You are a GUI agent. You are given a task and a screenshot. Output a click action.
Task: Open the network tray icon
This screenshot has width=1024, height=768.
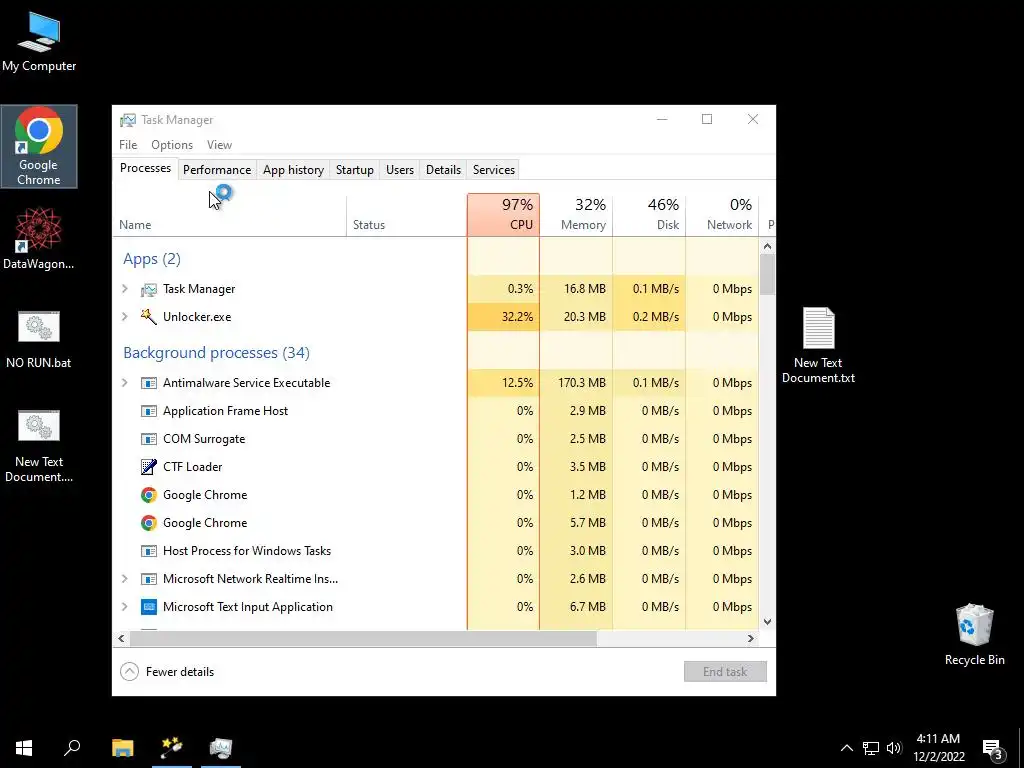871,748
